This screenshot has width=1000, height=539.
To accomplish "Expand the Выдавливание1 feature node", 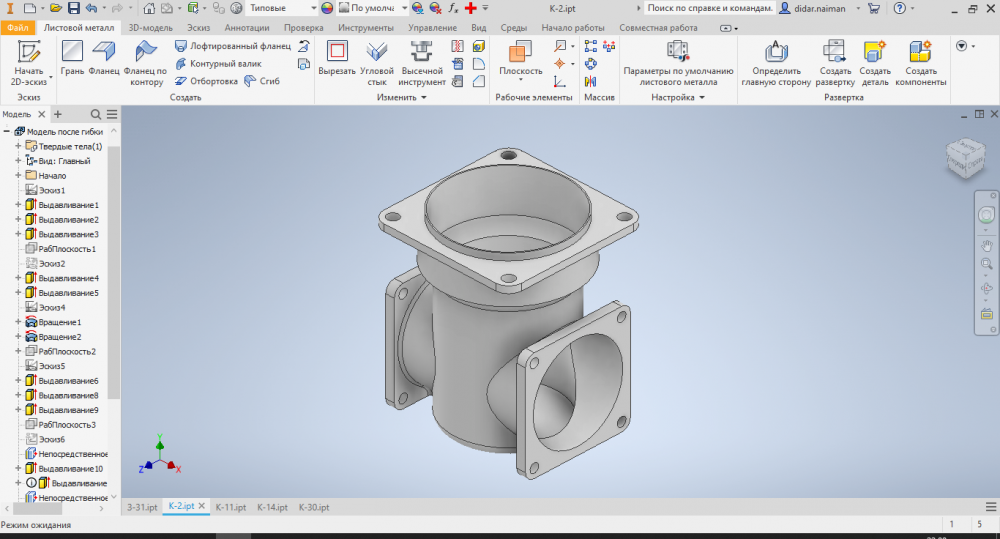I will point(18,205).
